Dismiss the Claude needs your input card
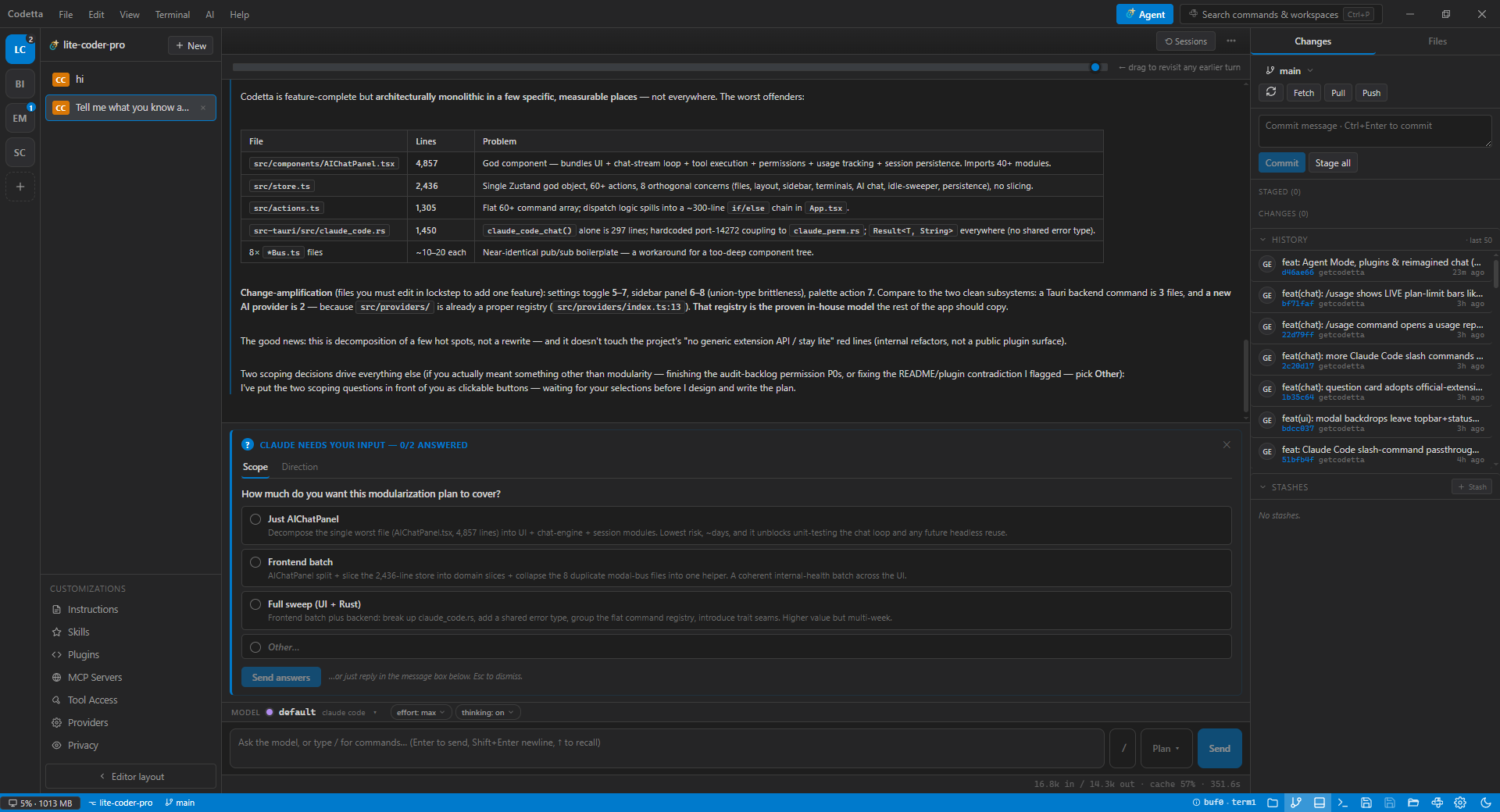 click(1227, 444)
